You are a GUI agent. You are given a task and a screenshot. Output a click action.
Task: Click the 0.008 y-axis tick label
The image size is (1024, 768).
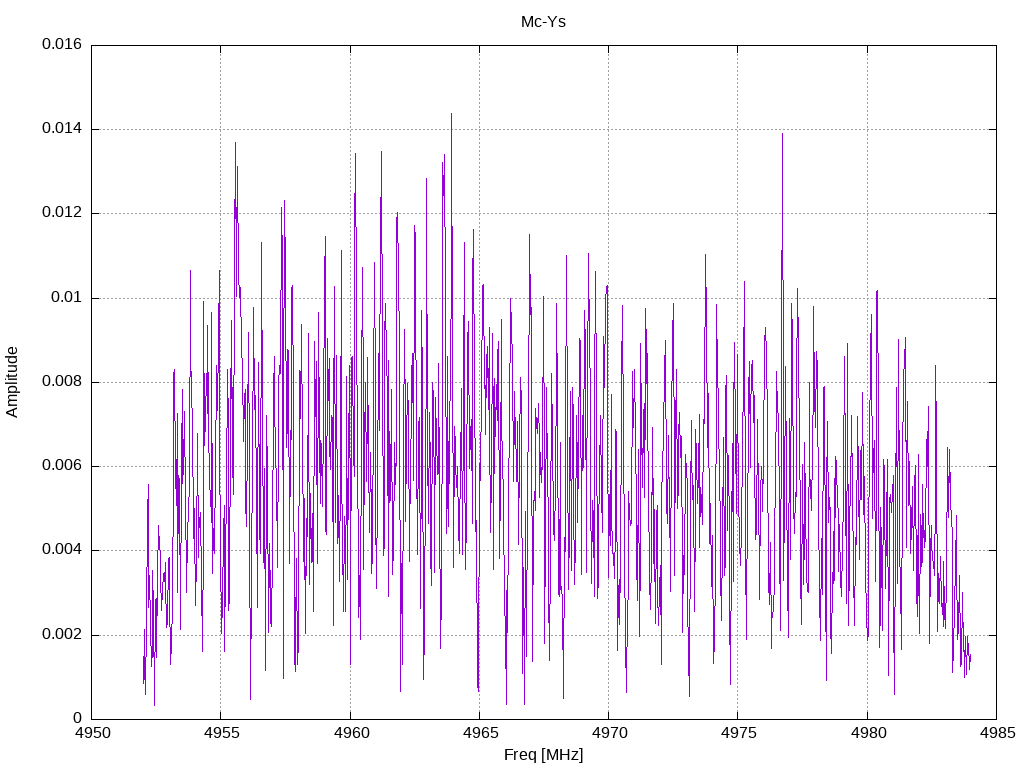(62, 381)
